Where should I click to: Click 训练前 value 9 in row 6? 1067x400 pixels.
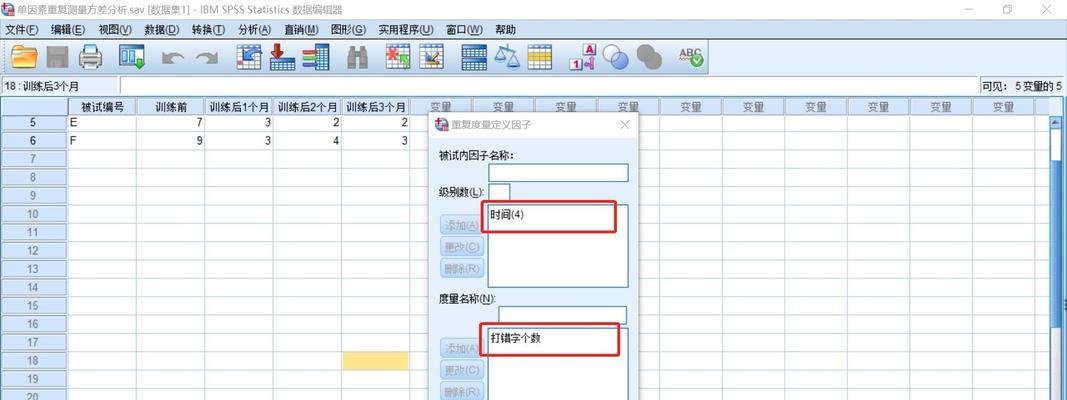coord(170,141)
